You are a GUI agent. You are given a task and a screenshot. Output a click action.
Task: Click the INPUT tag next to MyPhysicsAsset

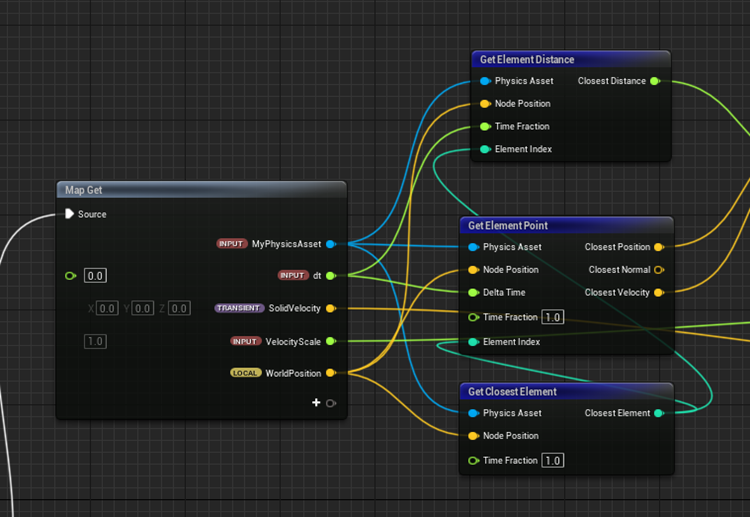coord(232,244)
